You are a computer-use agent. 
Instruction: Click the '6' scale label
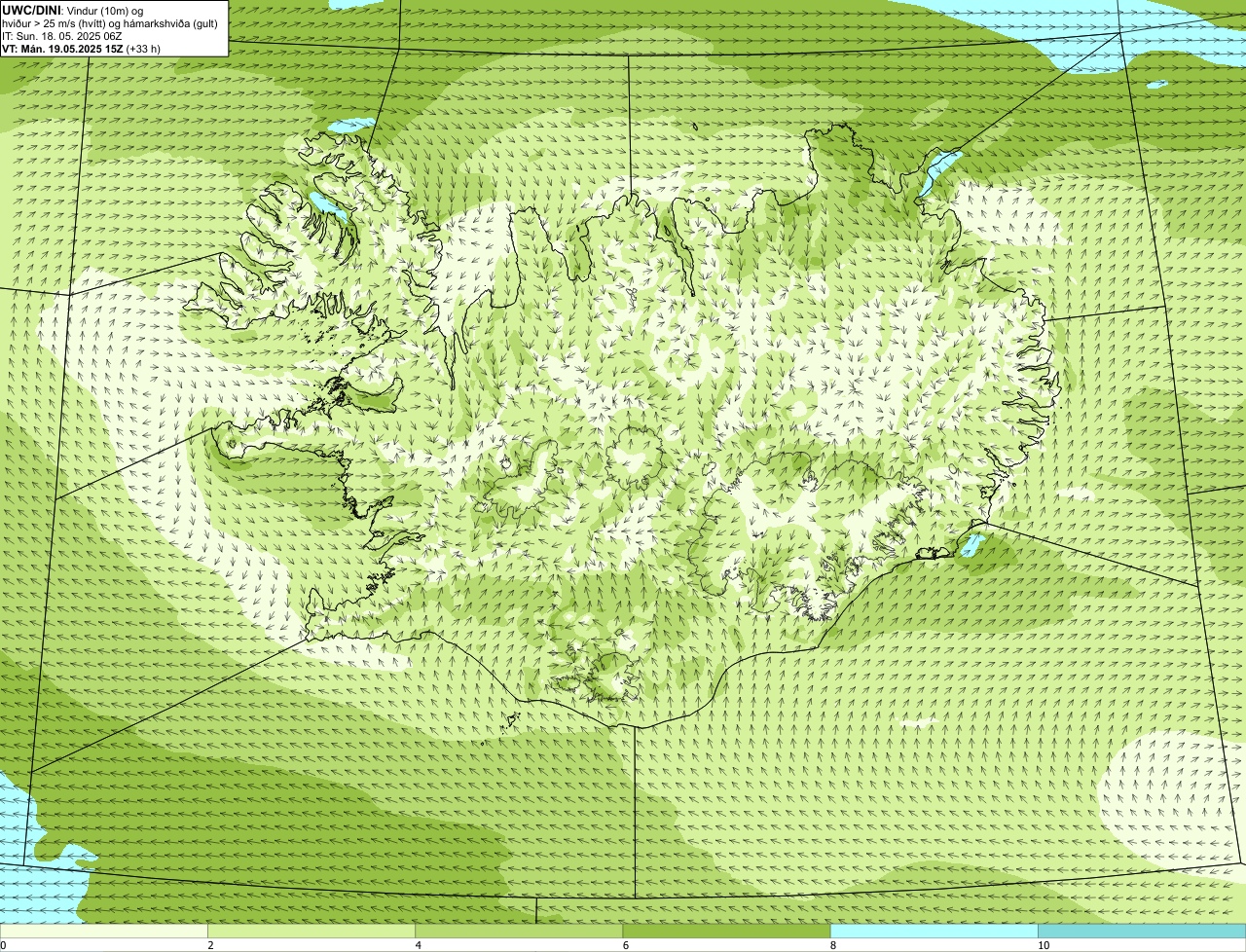pyautogui.click(x=625, y=945)
